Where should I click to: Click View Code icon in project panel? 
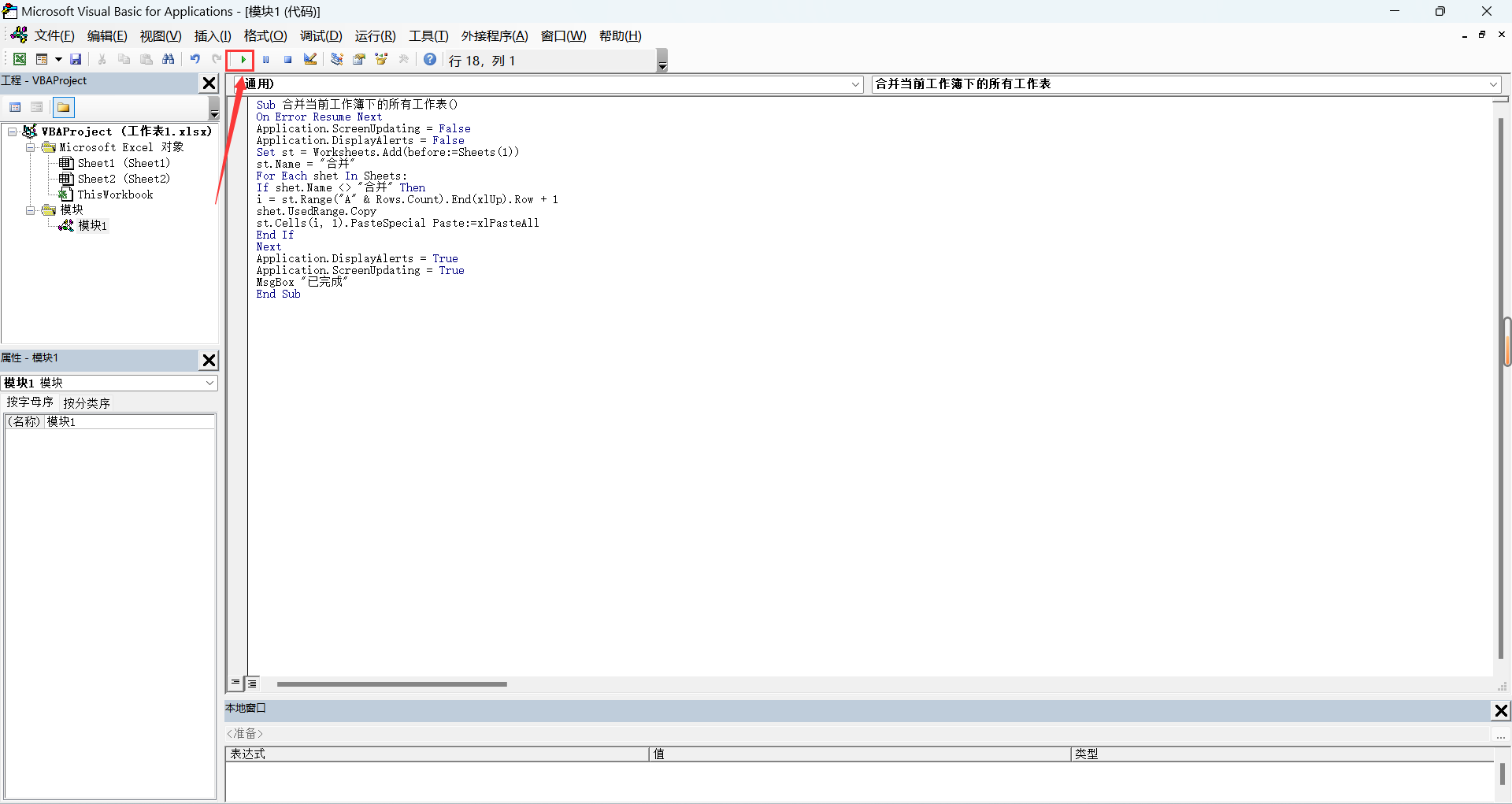tap(15, 107)
